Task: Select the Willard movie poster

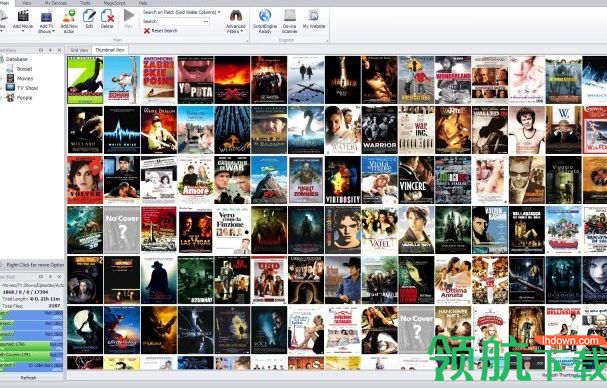Action: pyautogui.click(x=85, y=130)
